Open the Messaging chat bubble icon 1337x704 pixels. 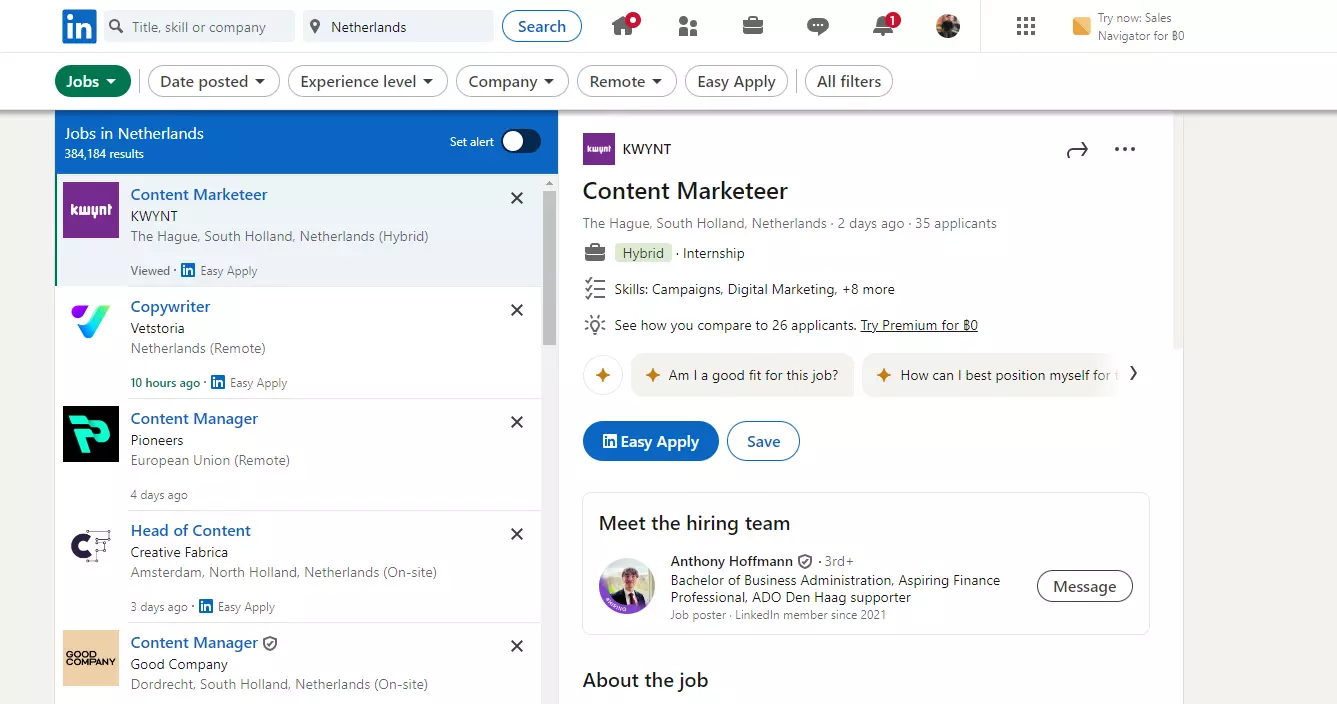pos(818,27)
